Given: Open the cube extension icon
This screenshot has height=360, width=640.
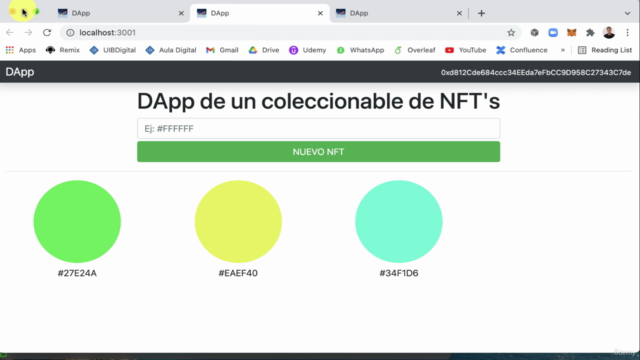Looking at the screenshot, I should point(534,33).
